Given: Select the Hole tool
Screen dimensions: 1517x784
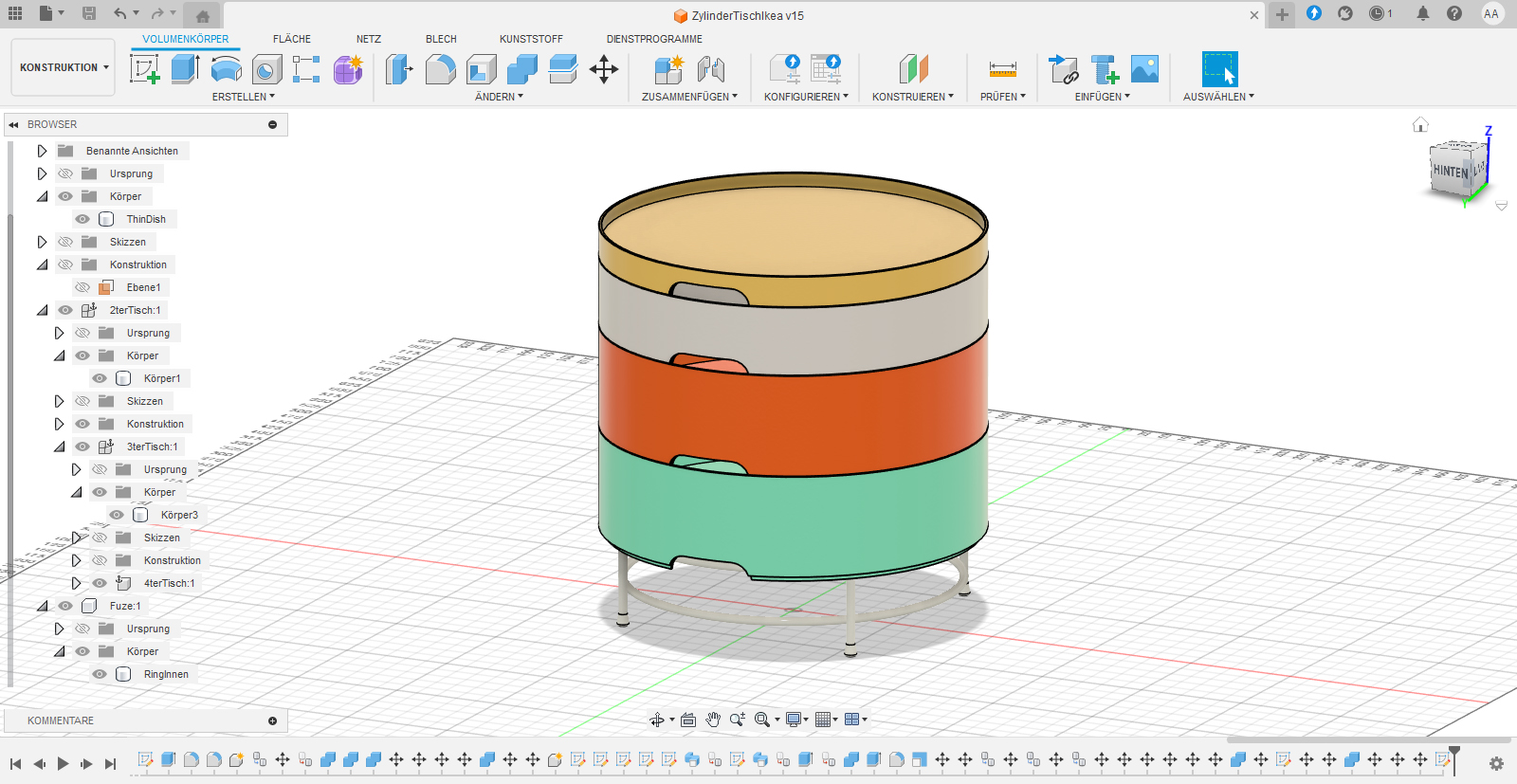Looking at the screenshot, I should 266,69.
